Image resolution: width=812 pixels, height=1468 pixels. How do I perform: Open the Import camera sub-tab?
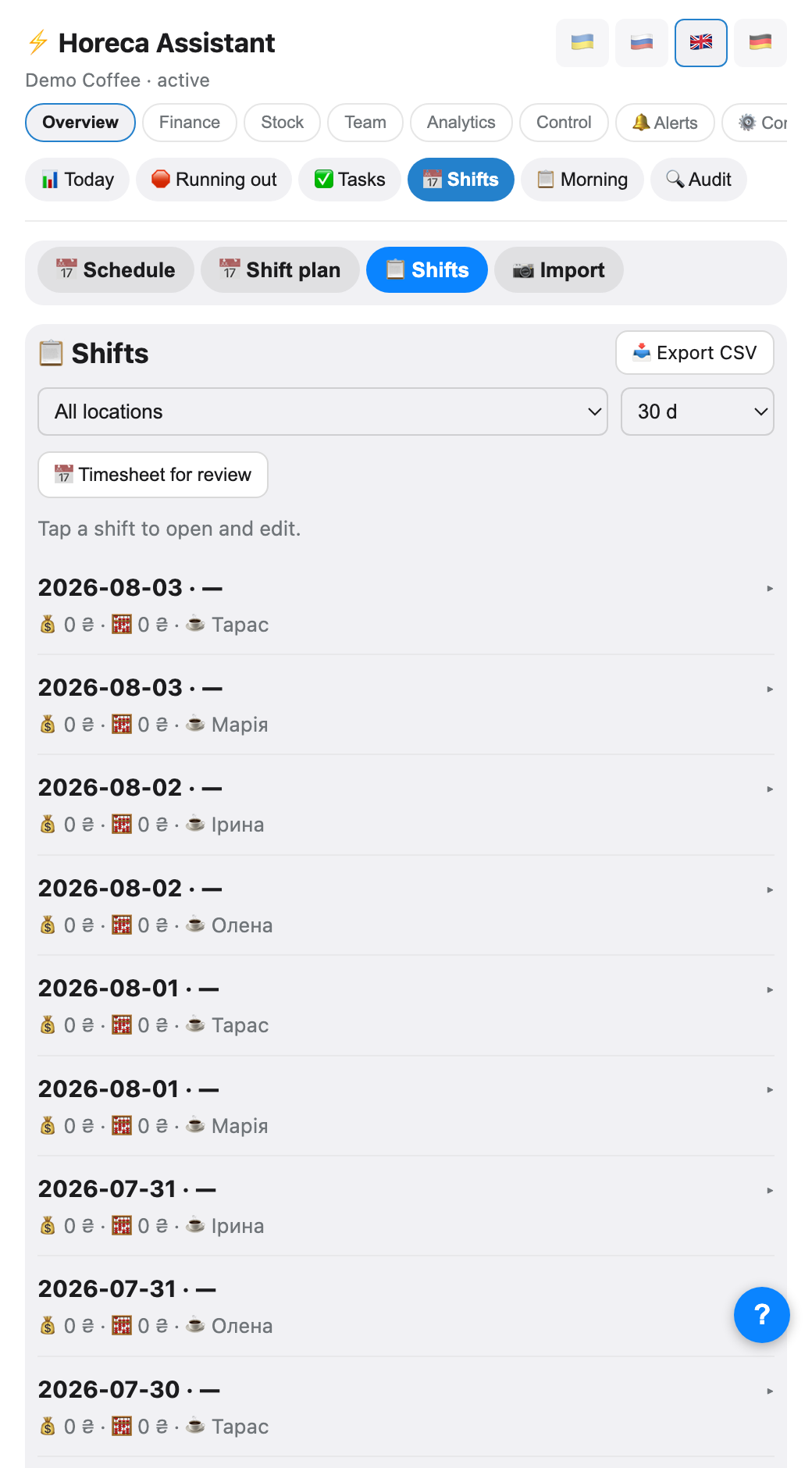[559, 270]
